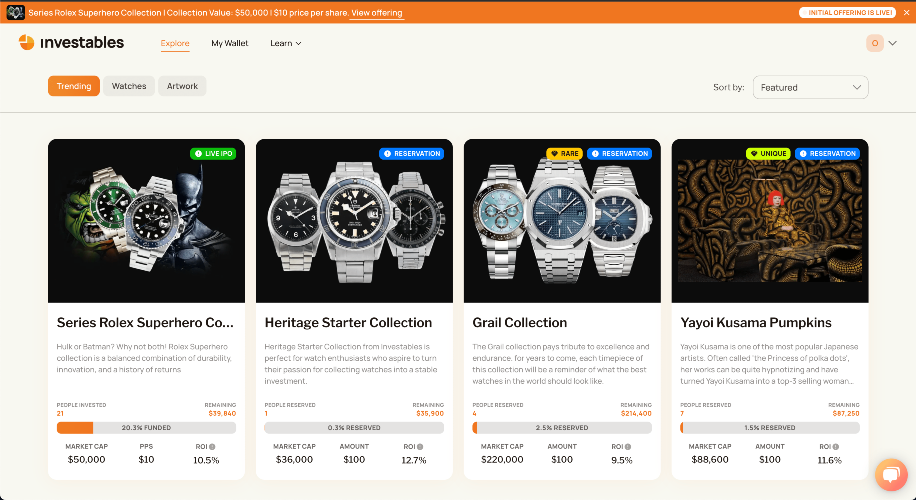Viewport: 916px width, 500px height.
Task: Click the $87,250 remaining amount
Action: [846, 414]
